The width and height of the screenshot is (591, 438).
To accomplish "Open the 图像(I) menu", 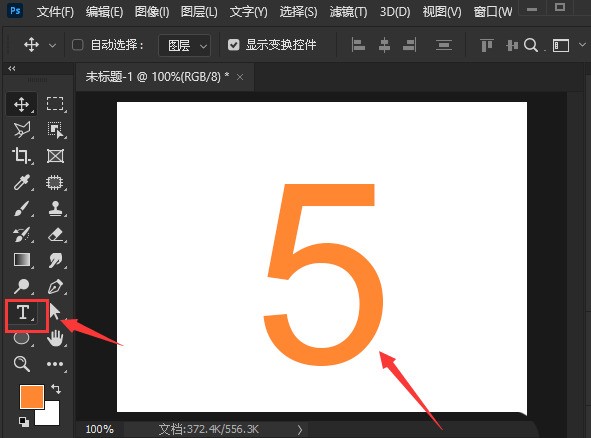I will tap(152, 12).
